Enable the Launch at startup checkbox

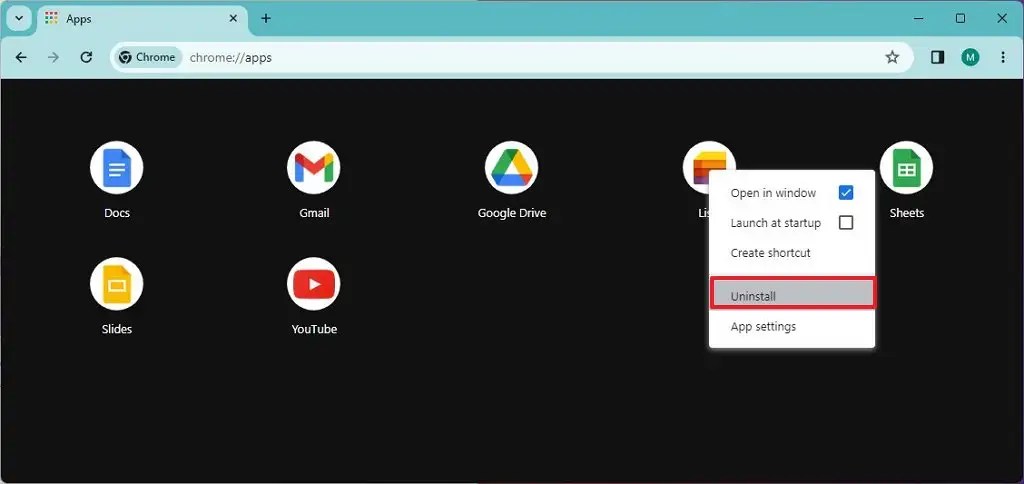point(846,223)
